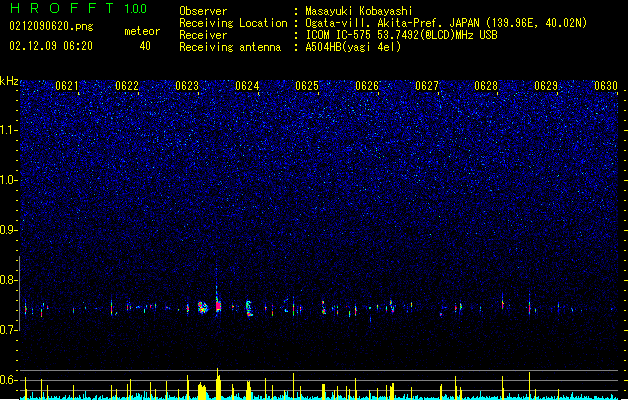Click the 0.6 kHz axis label
Viewport: 629px width, 400px height.
point(8,380)
